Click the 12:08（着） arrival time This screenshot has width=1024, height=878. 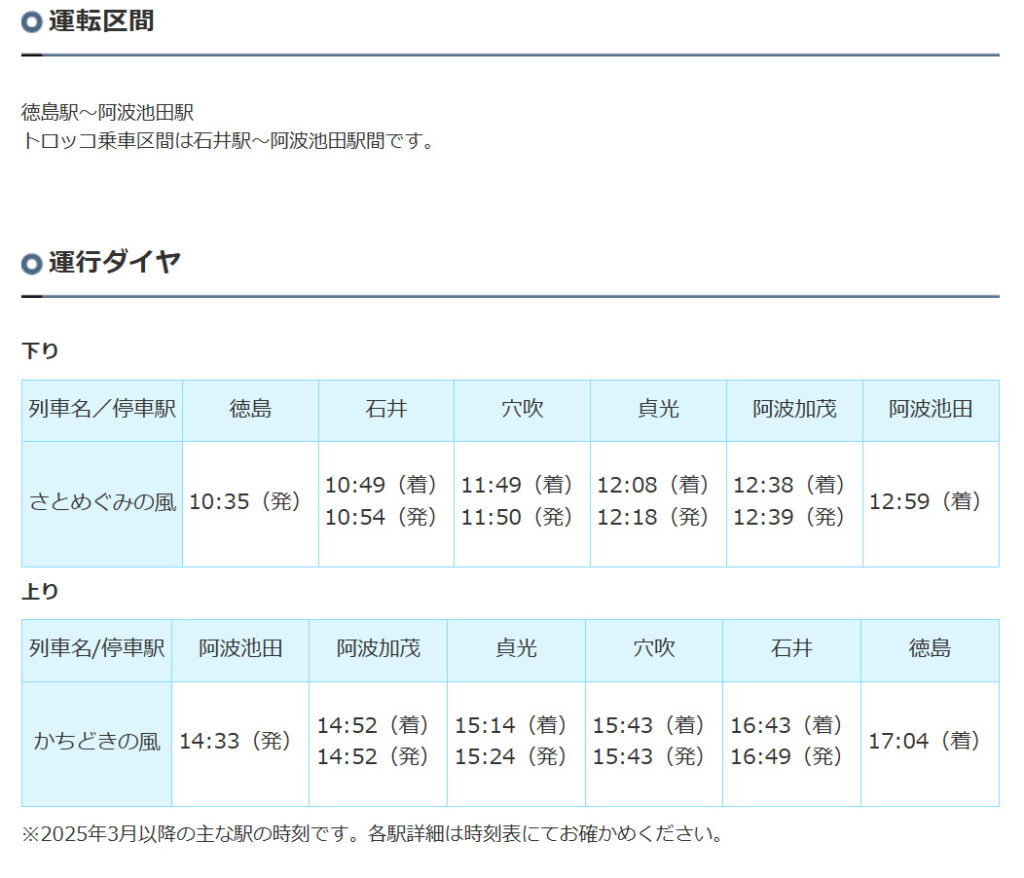click(653, 485)
